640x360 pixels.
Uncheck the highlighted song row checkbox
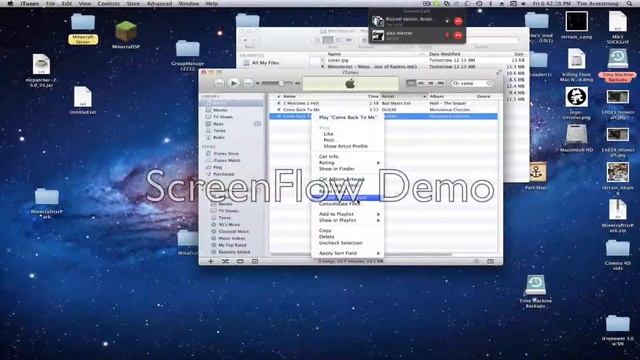279,116
